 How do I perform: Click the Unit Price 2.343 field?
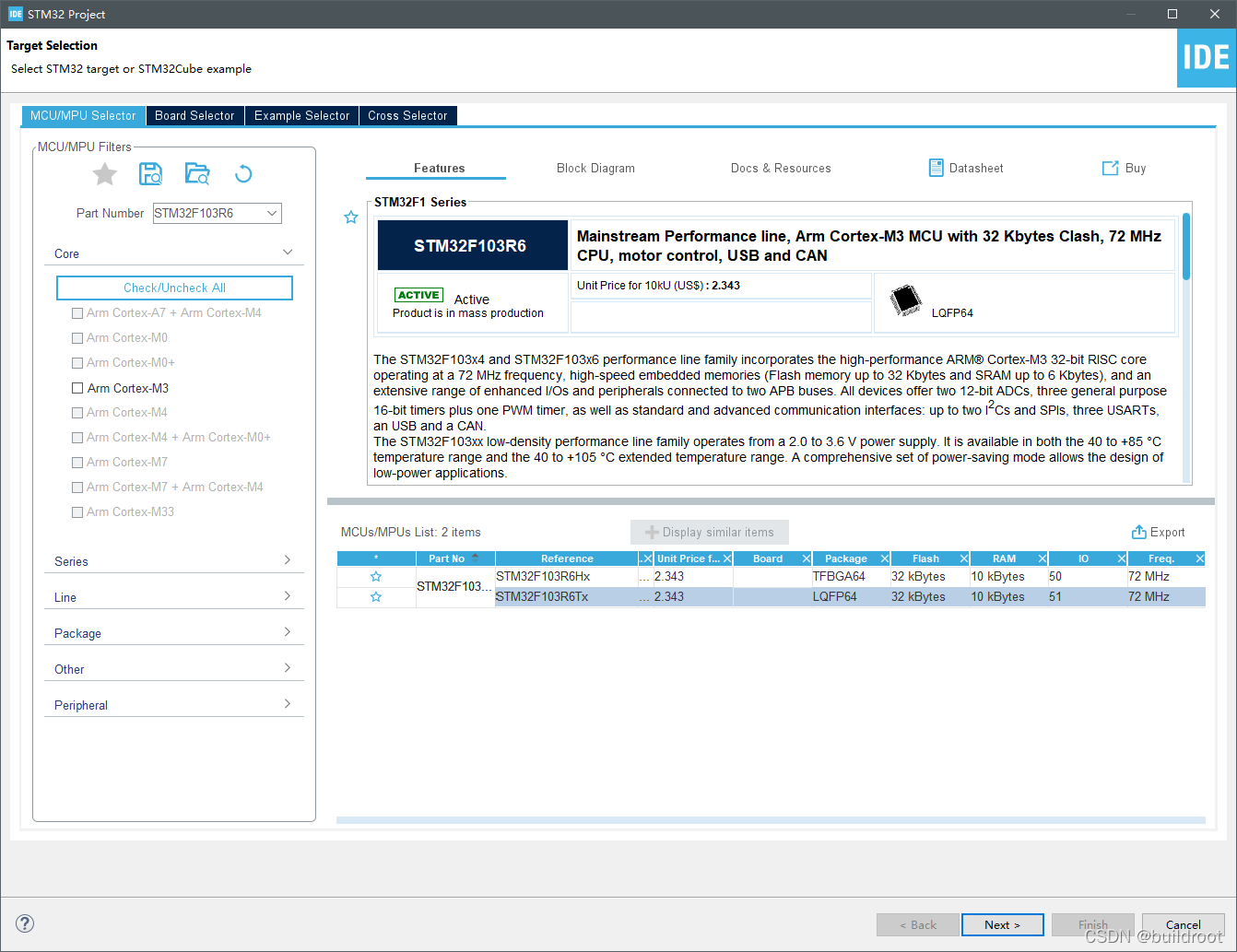click(721, 286)
